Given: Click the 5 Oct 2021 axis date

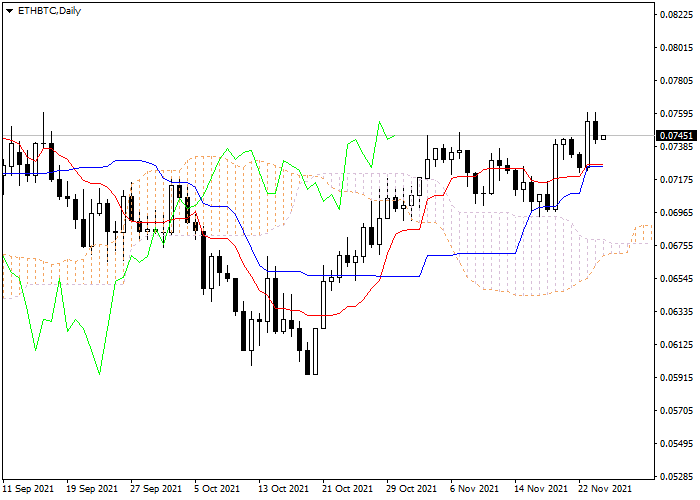Looking at the screenshot, I should [x=218, y=489].
